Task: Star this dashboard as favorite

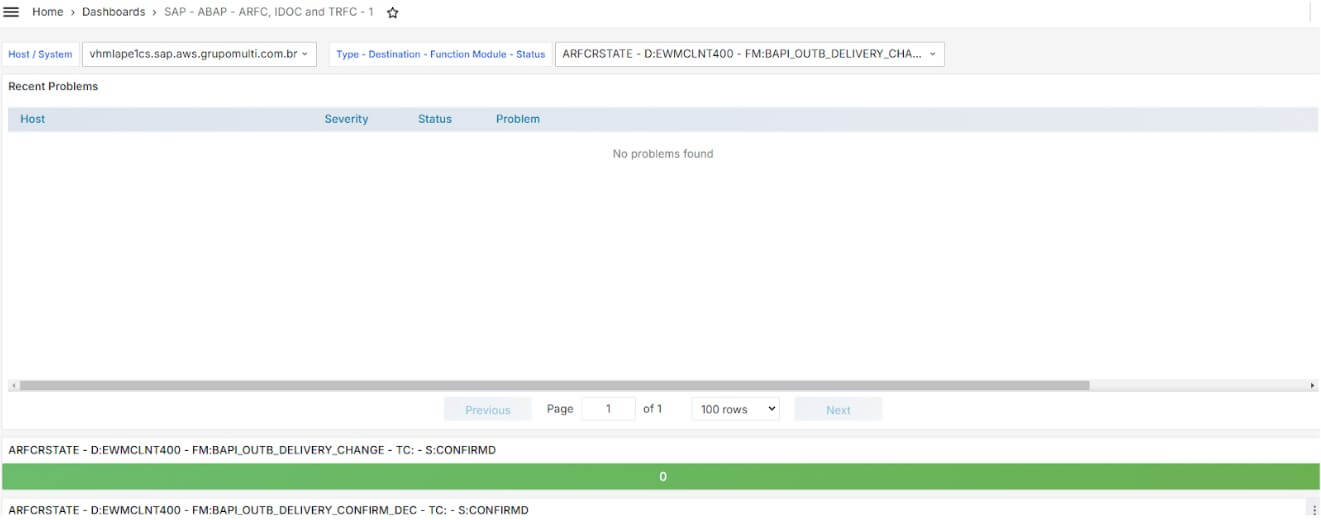Action: [393, 13]
